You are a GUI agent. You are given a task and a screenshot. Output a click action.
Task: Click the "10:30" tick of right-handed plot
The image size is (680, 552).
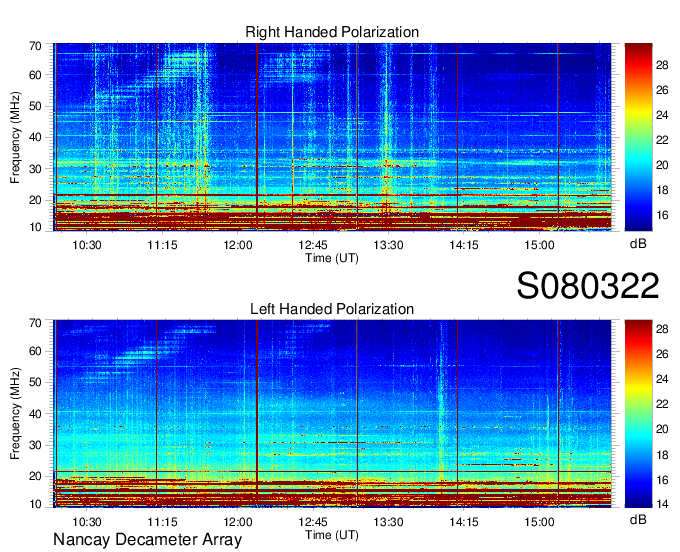pos(87,245)
